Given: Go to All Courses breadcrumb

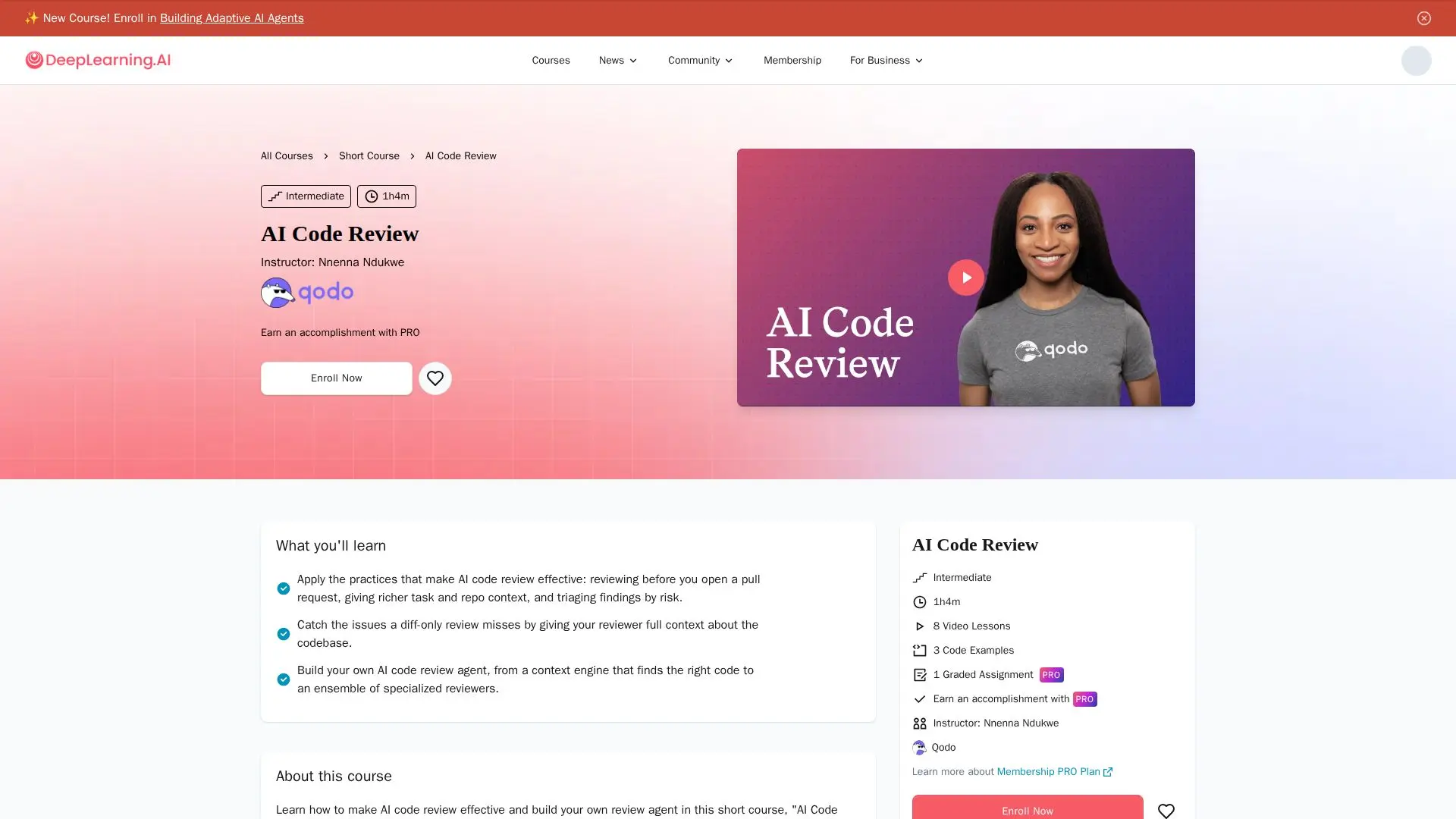Looking at the screenshot, I should click(x=287, y=156).
